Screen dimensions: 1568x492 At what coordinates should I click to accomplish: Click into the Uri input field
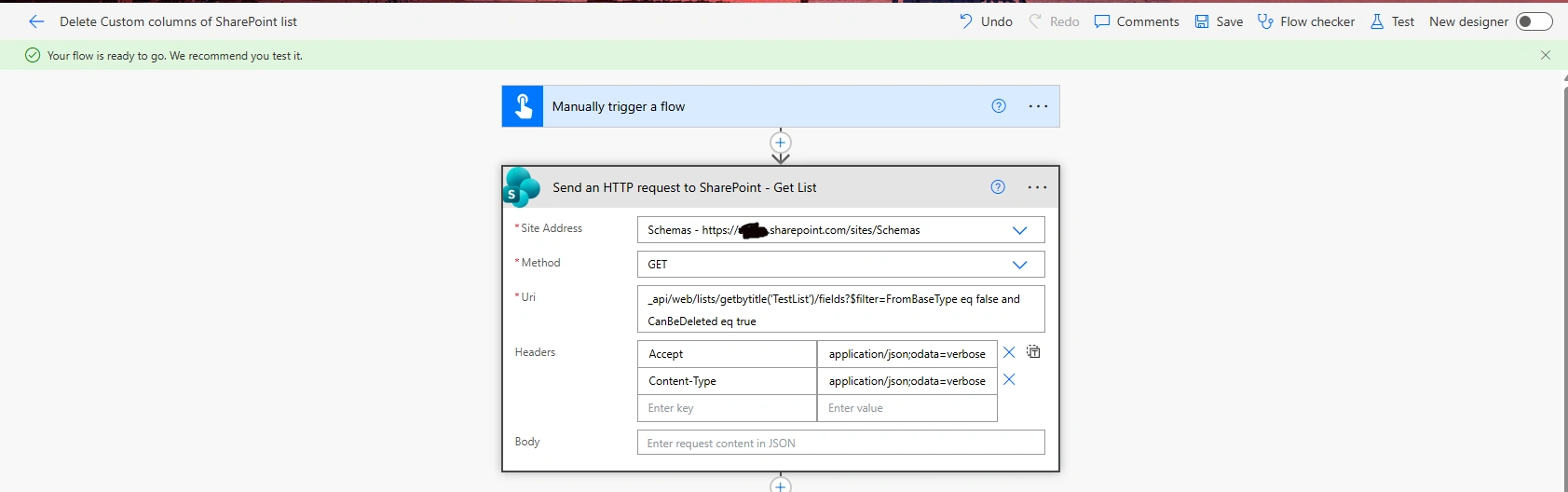(841, 309)
